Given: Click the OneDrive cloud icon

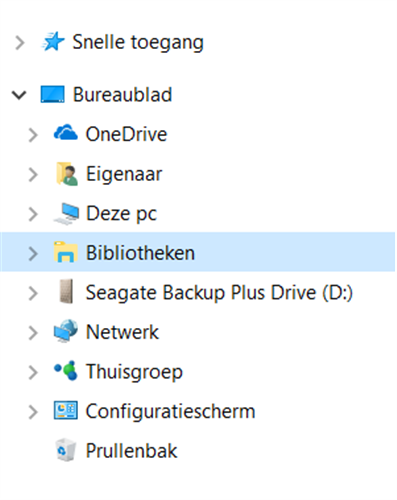Looking at the screenshot, I should [x=66, y=133].
